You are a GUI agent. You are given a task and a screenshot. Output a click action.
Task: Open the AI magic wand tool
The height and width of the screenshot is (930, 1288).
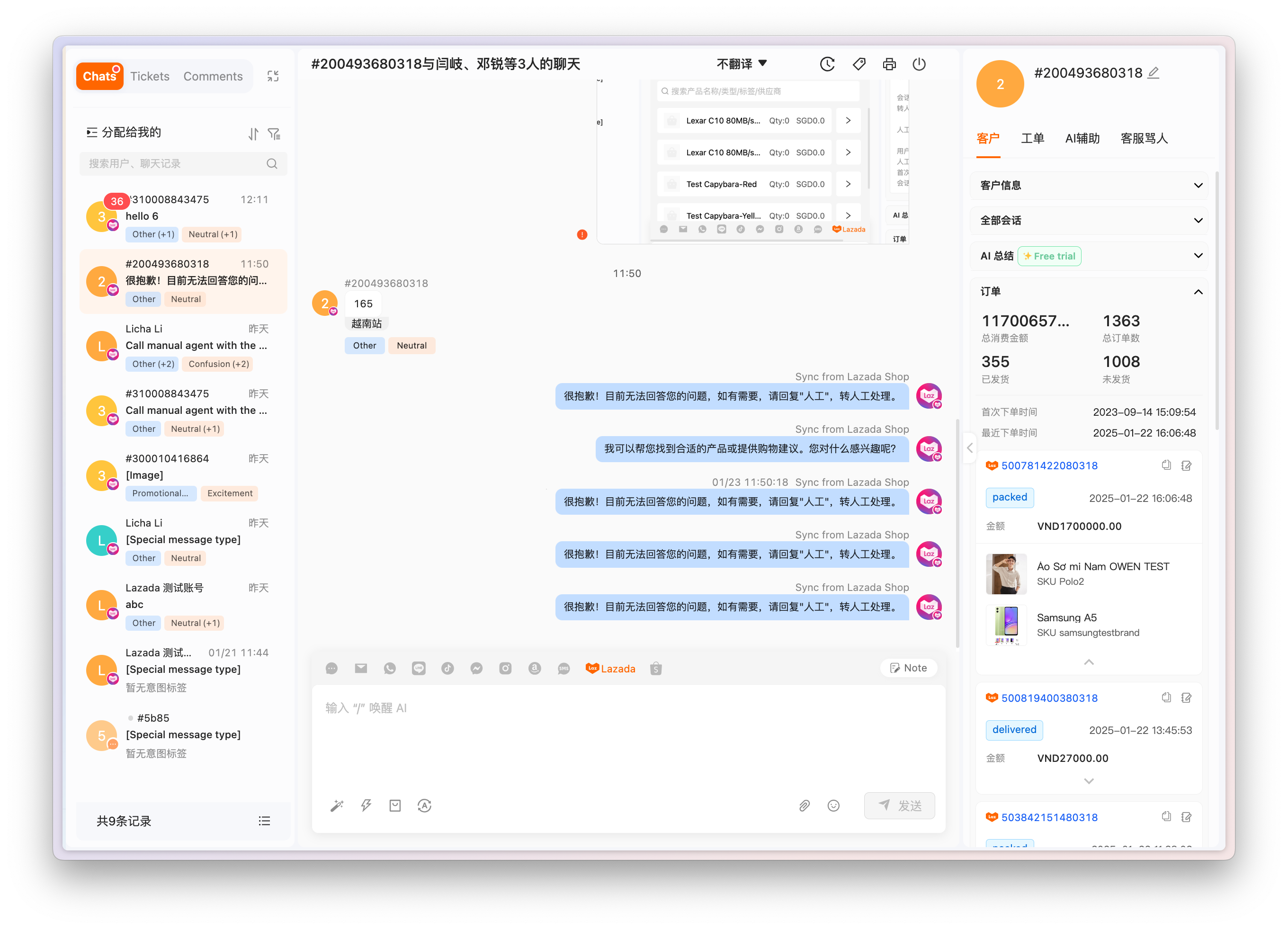337,805
